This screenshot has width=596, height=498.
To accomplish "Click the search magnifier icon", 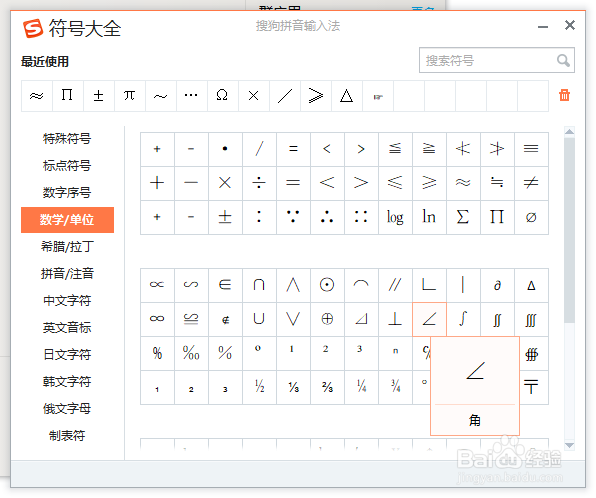I will [563, 60].
